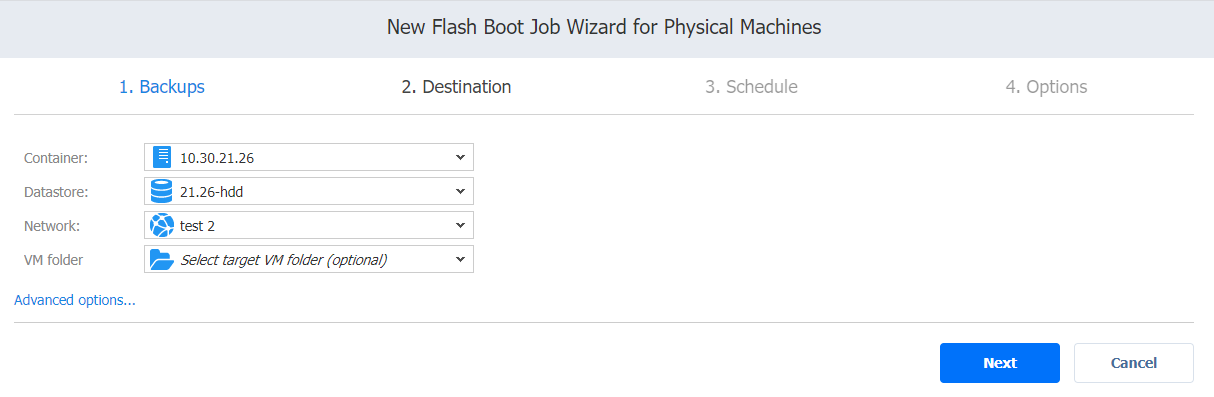The width and height of the screenshot is (1214, 397).
Task: Open the 4. Options step
Action: 1046,87
